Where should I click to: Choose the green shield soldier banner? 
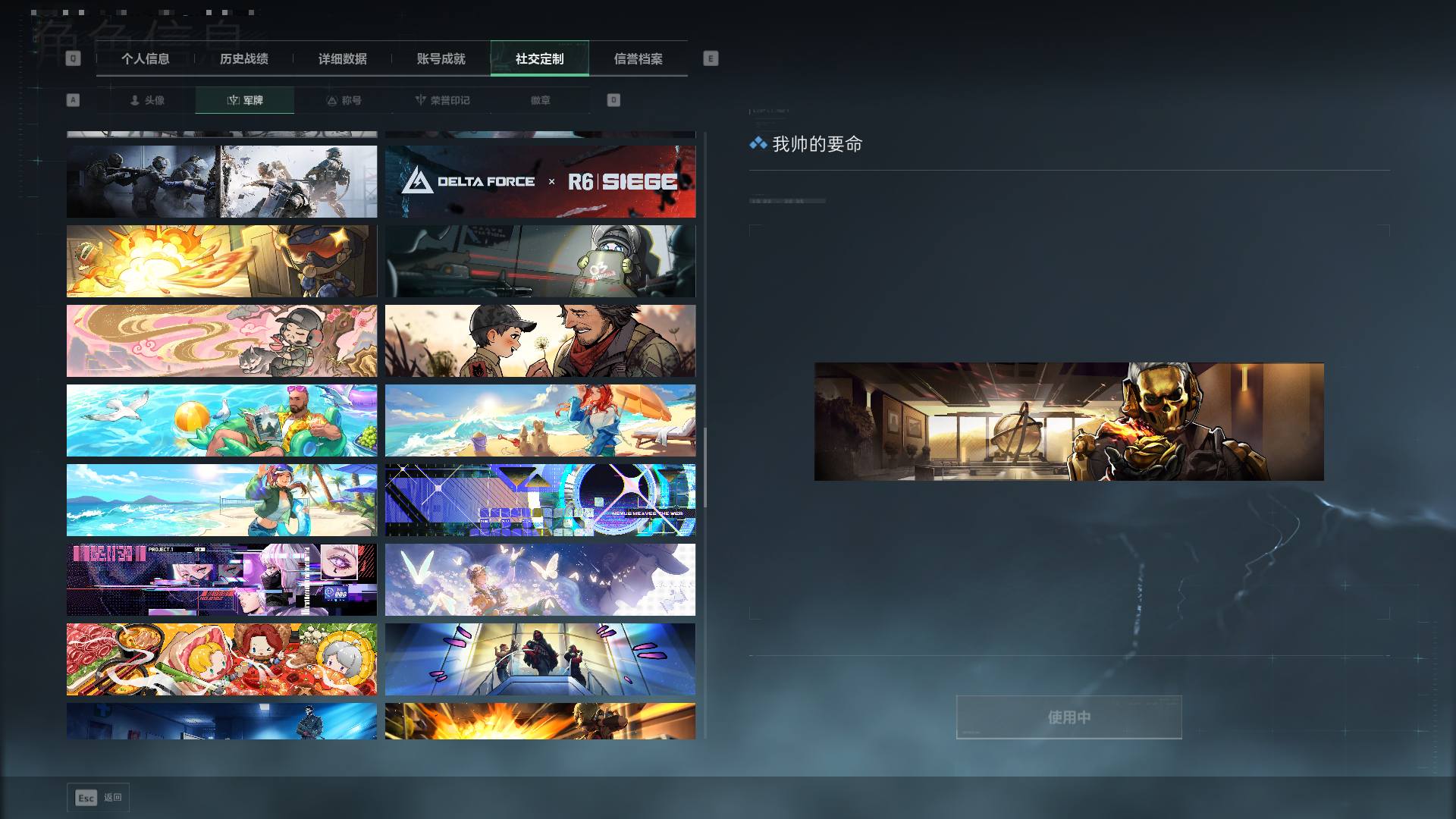pyautogui.click(x=540, y=262)
